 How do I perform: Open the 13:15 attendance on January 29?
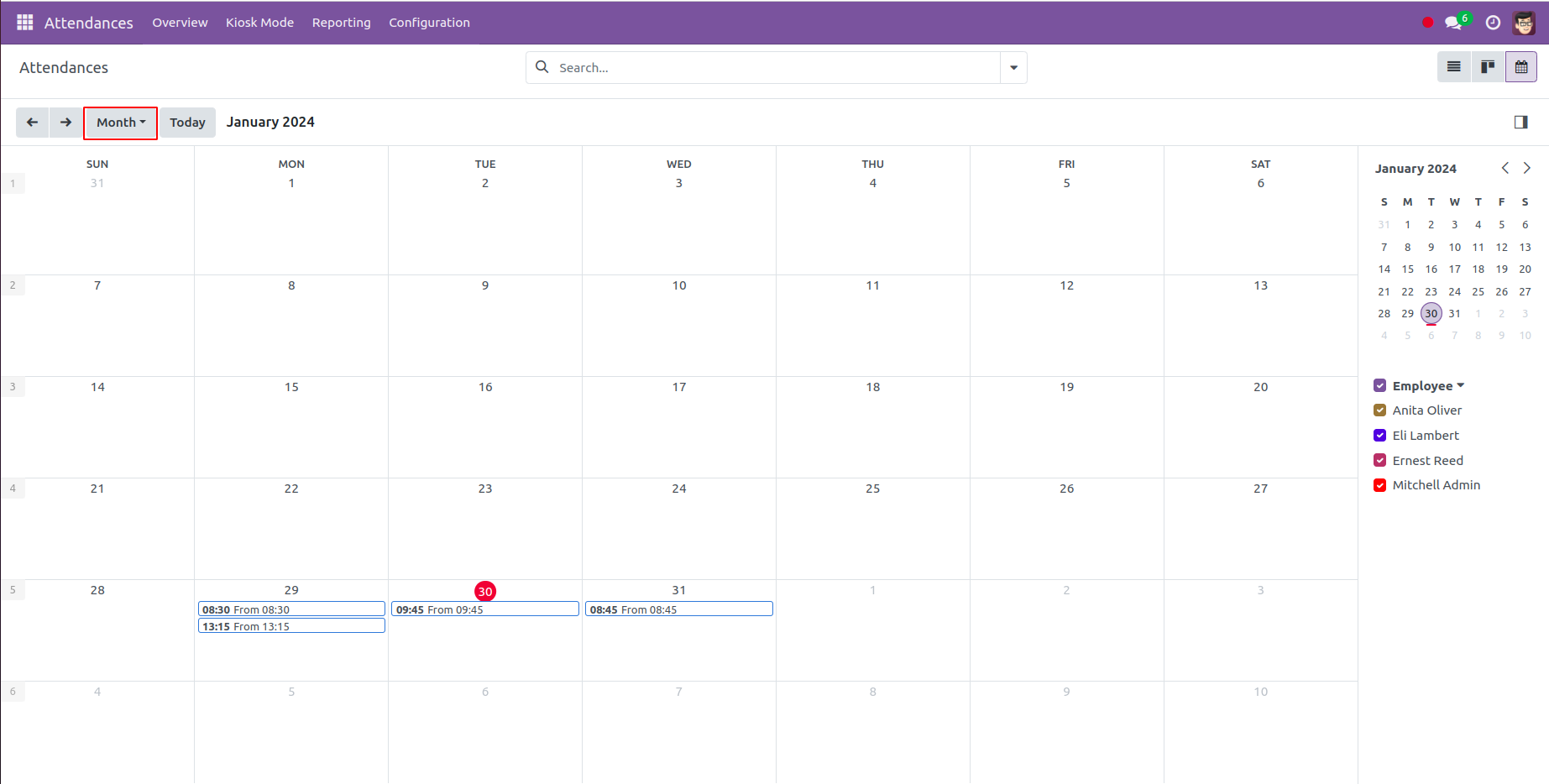(291, 626)
